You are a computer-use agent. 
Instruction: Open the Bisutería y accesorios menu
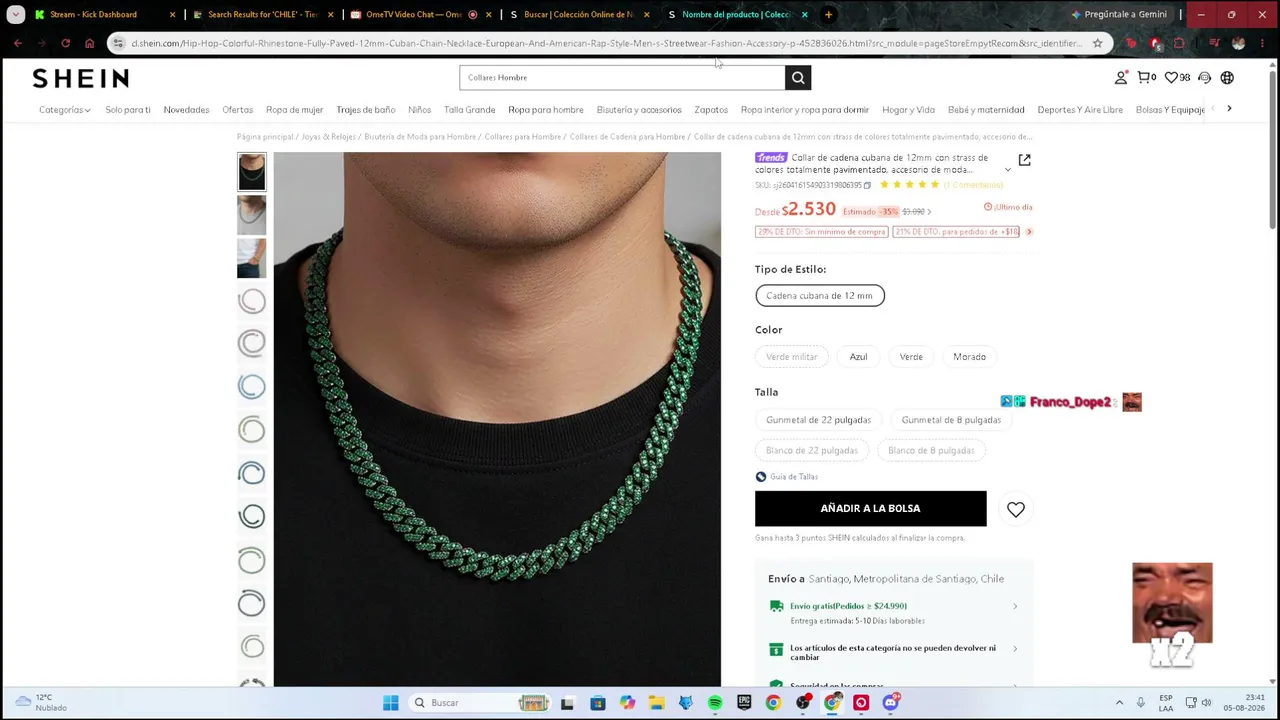(x=639, y=110)
